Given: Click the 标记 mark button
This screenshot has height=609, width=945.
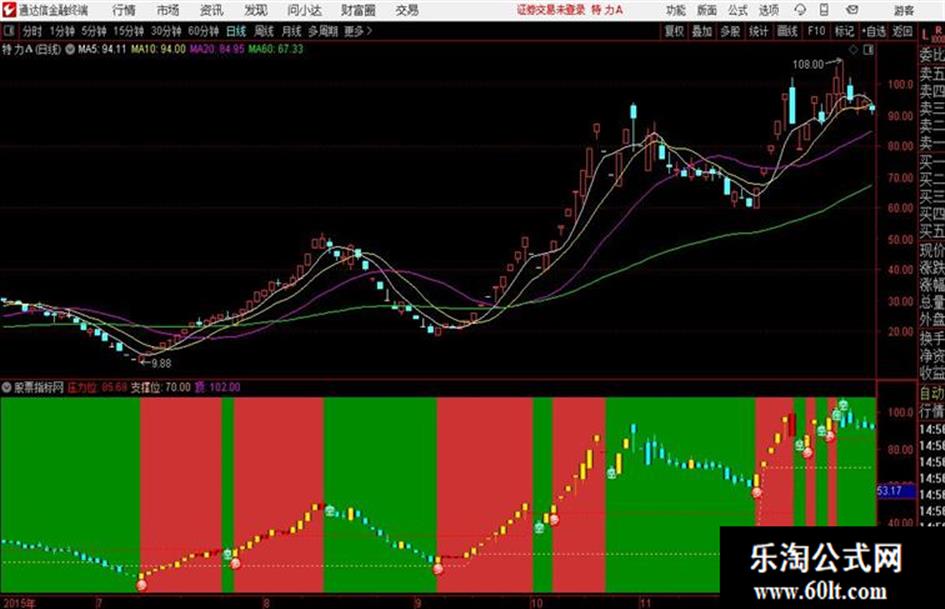Looking at the screenshot, I should [x=844, y=31].
